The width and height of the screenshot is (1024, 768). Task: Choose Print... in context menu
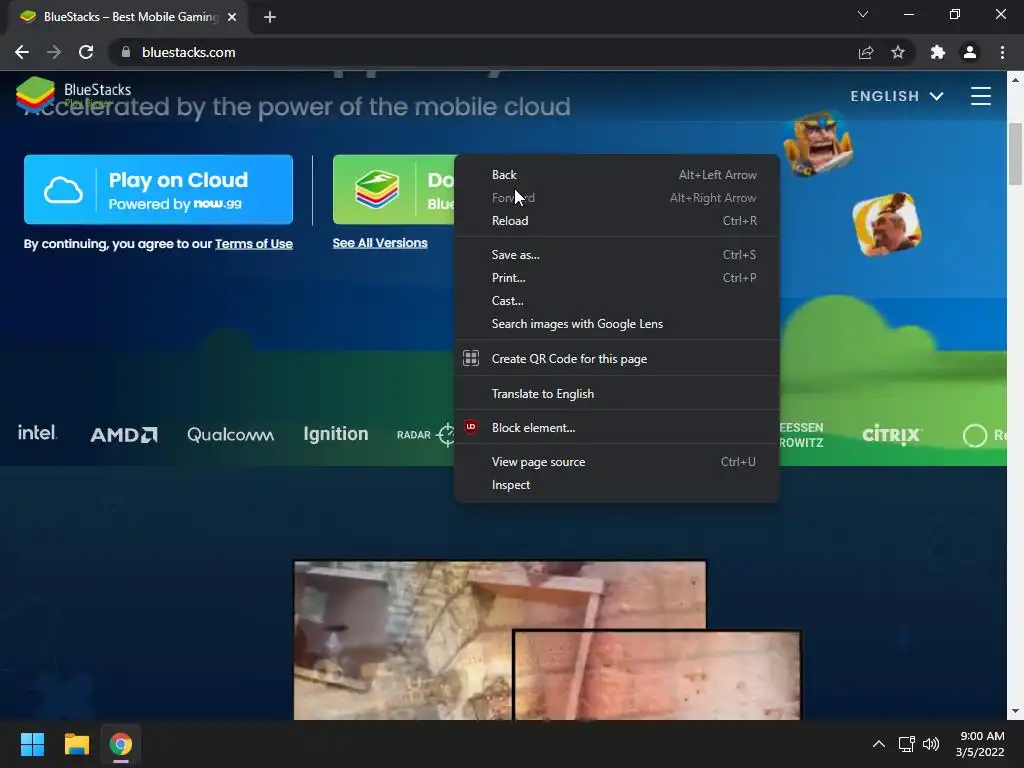click(x=616, y=278)
